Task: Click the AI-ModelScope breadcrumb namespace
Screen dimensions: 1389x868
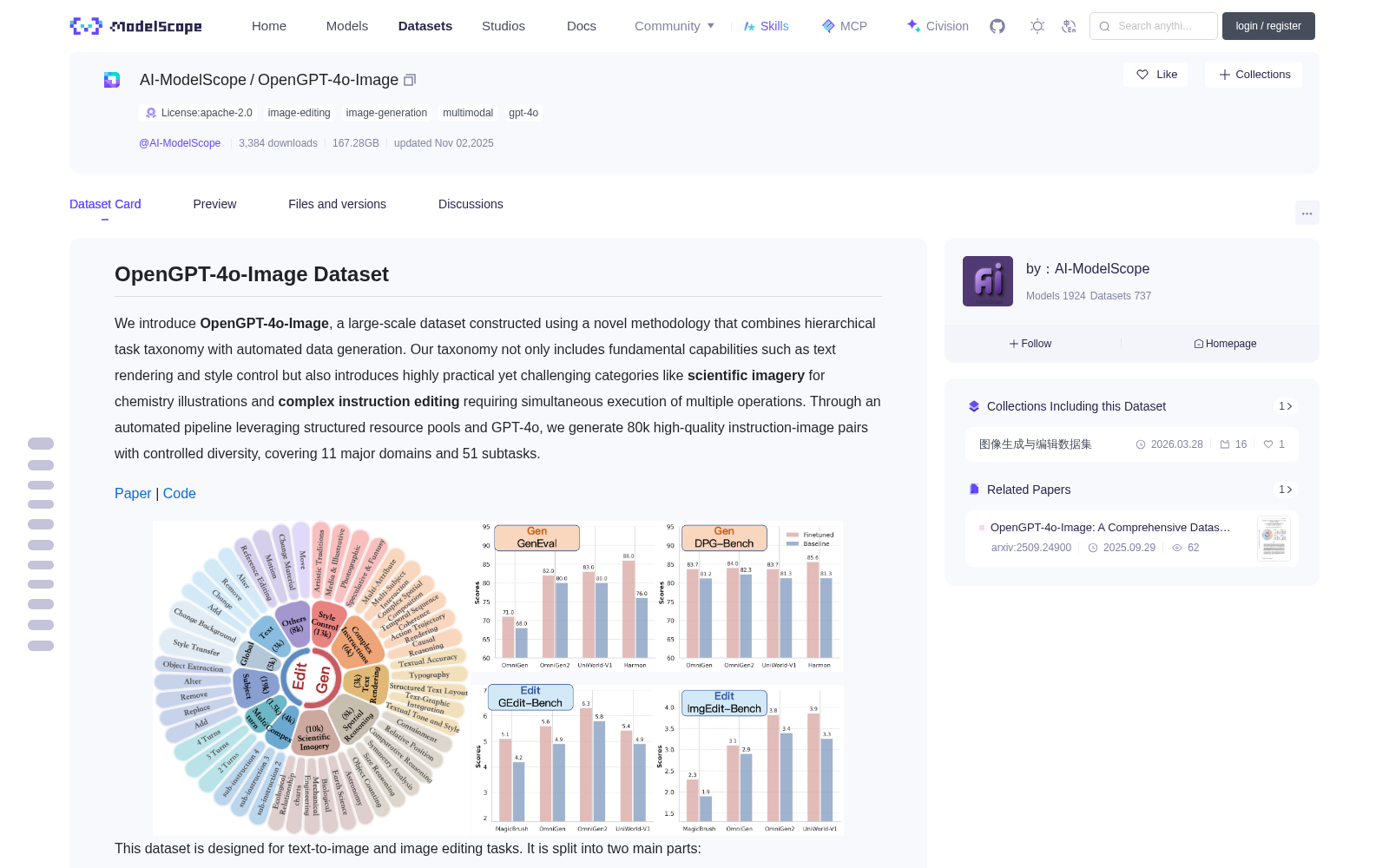Action: click(193, 80)
